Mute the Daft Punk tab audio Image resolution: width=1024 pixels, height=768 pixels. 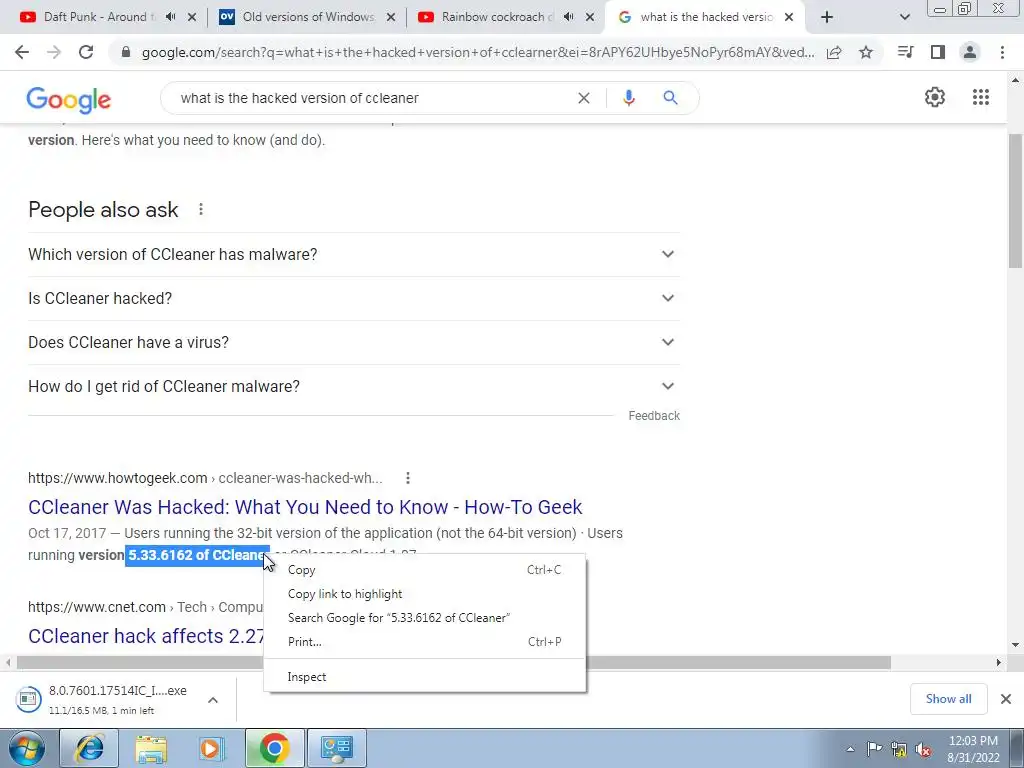tap(170, 17)
